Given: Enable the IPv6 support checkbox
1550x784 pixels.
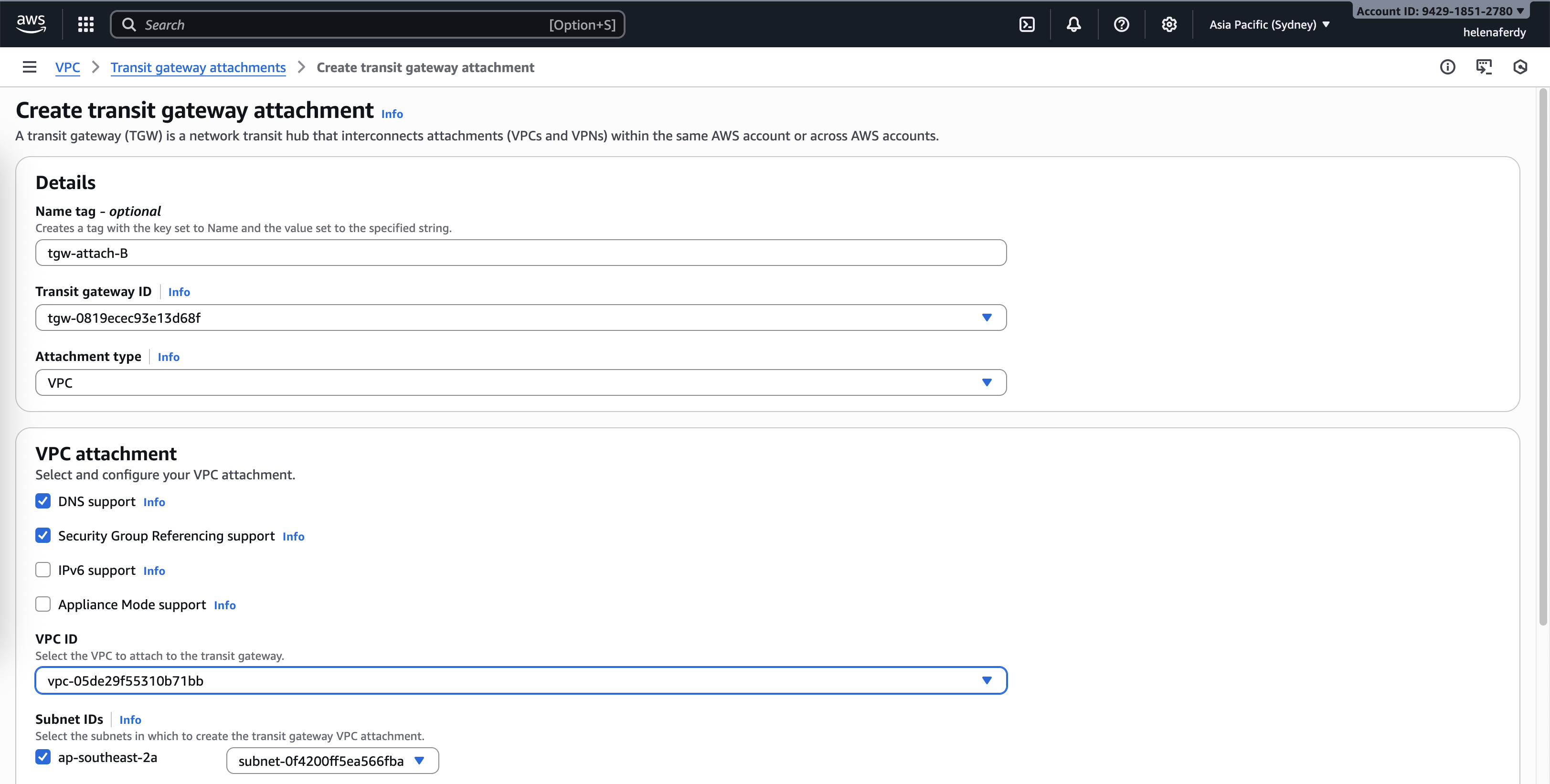Looking at the screenshot, I should [x=42, y=570].
